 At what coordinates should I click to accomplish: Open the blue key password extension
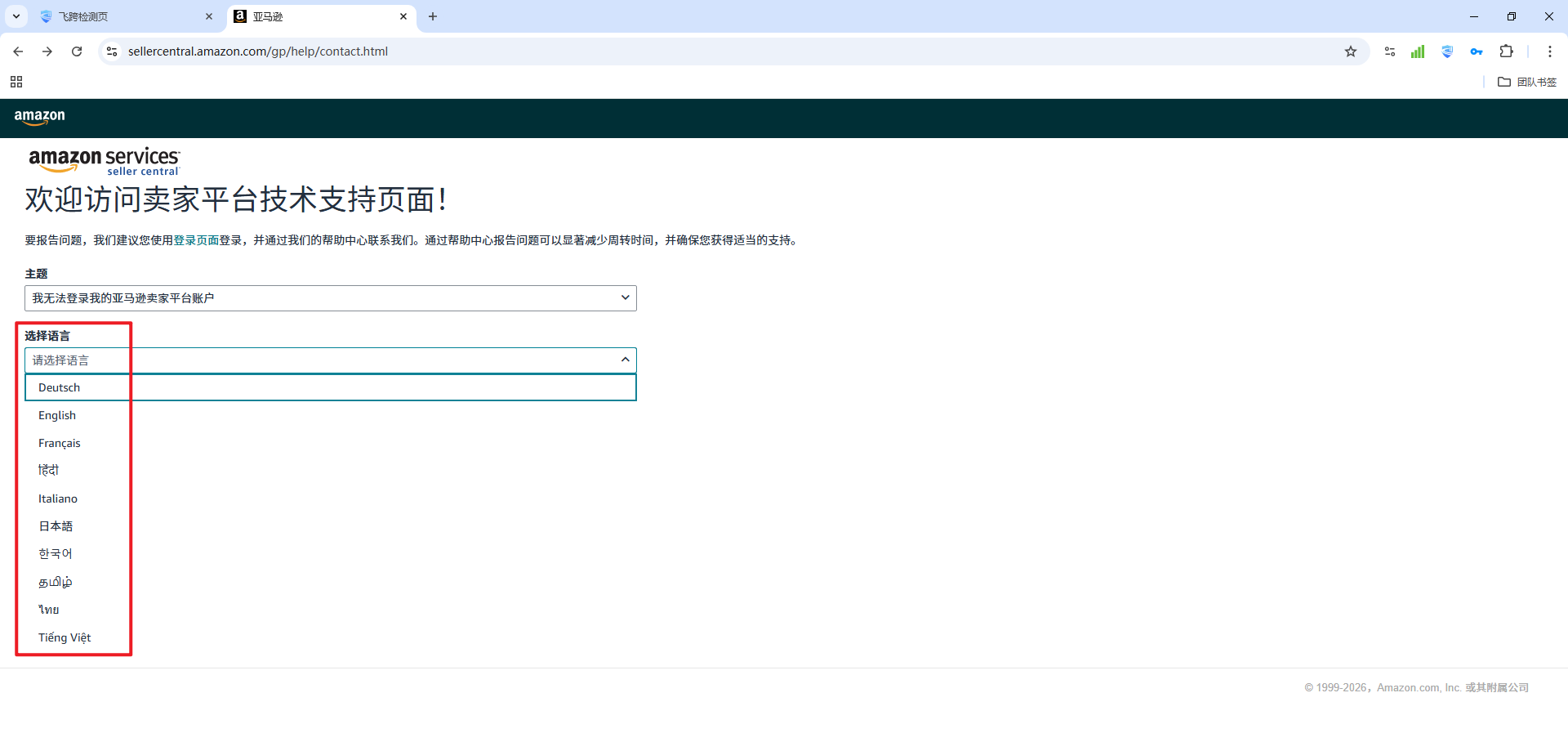click(1477, 51)
